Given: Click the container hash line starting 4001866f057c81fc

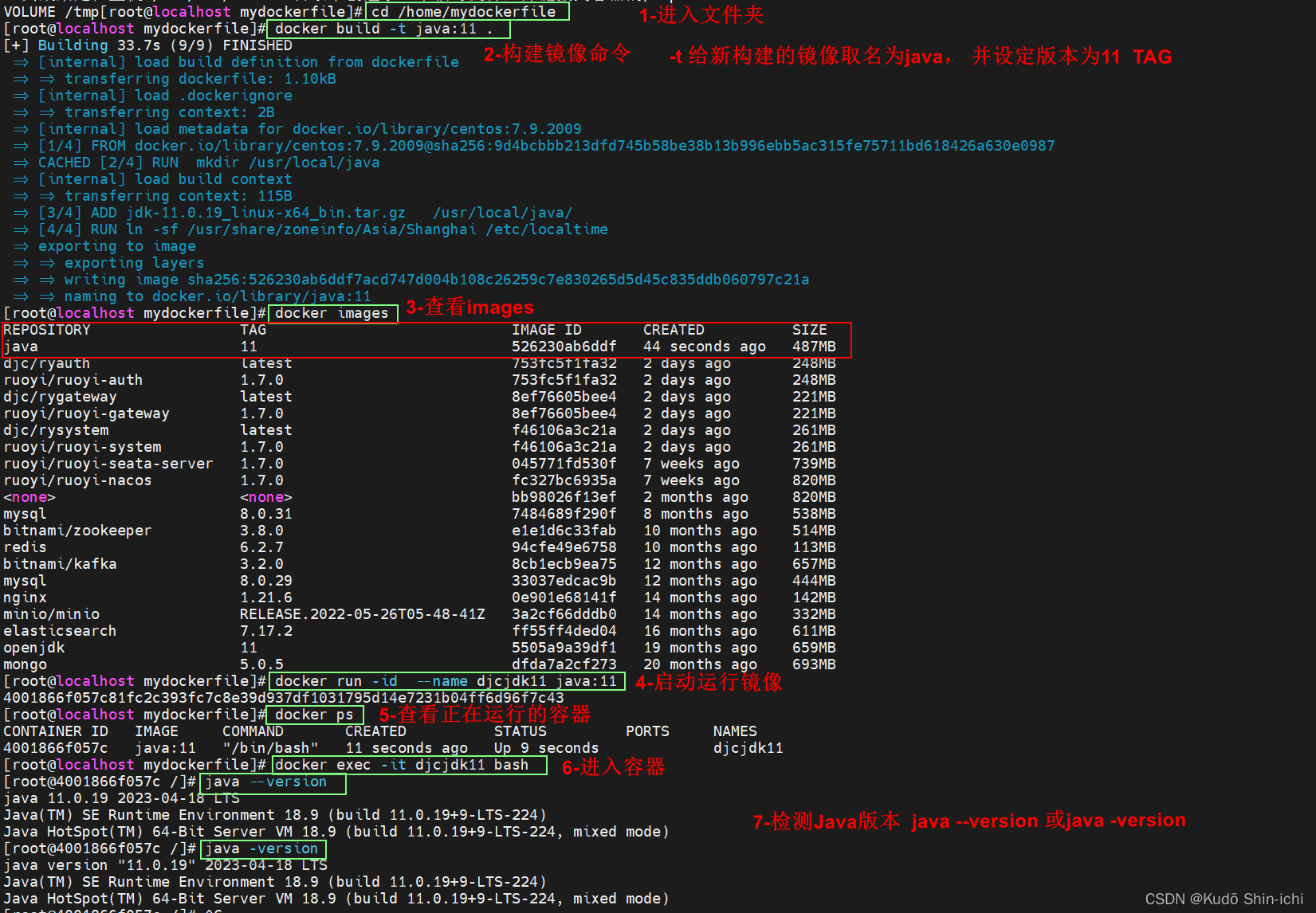Looking at the screenshot, I should (x=284, y=698).
